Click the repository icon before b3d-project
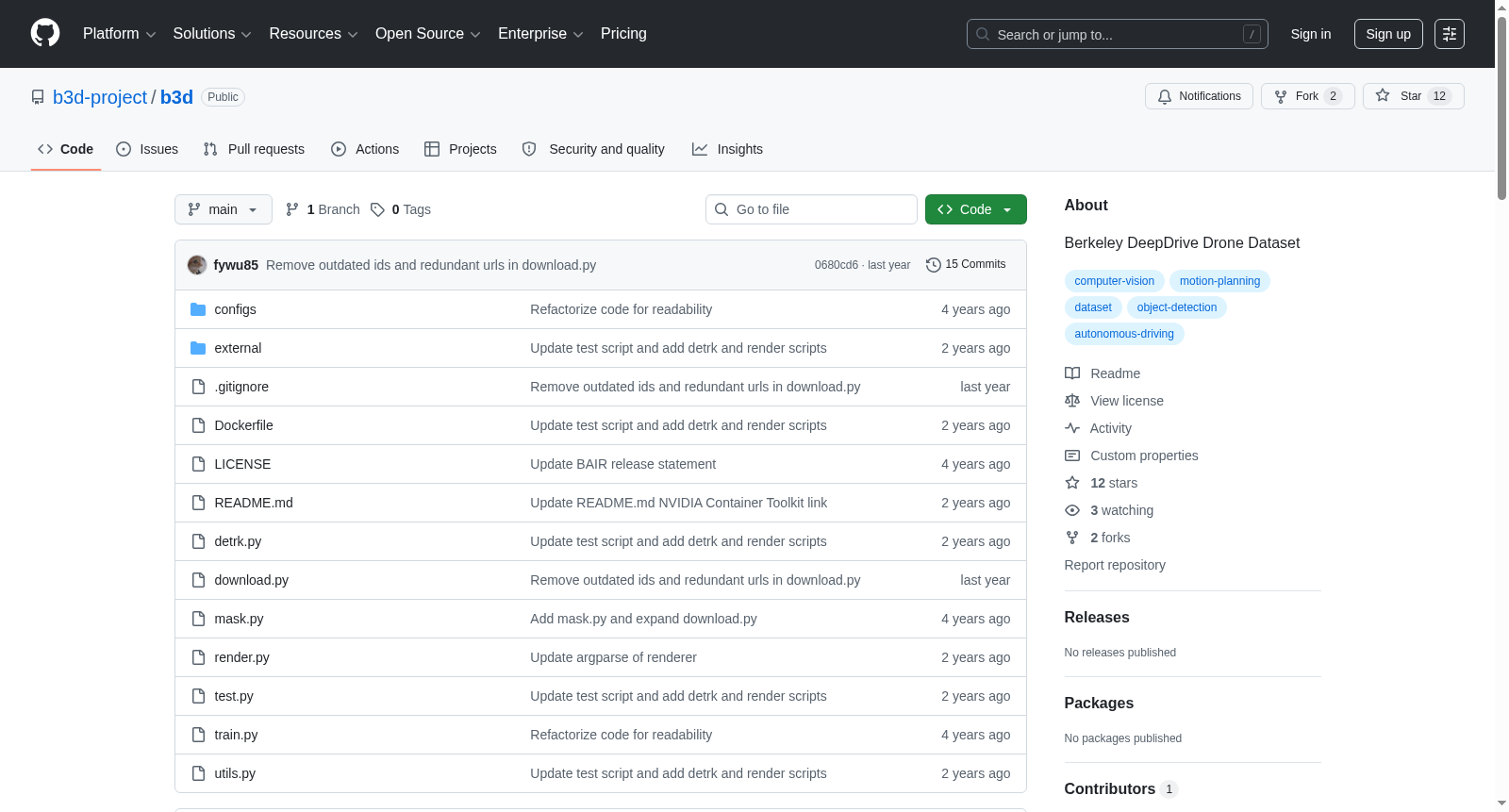1509x812 pixels. 38,97
